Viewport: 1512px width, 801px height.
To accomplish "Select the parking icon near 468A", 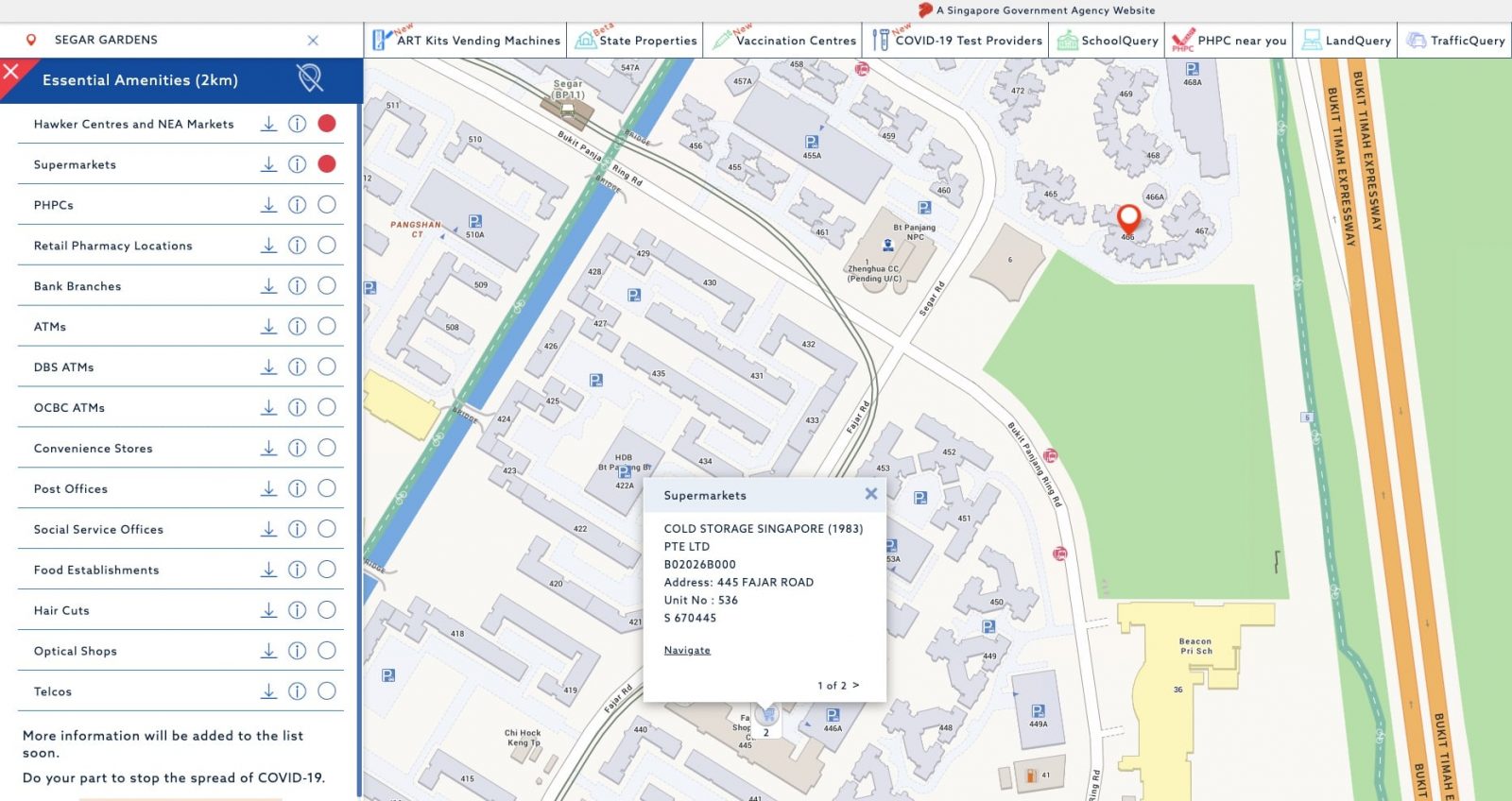I will click(x=1193, y=69).
